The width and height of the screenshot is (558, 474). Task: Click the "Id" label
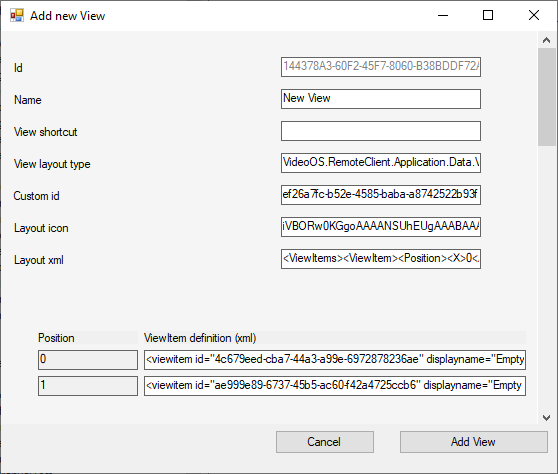click(18, 68)
